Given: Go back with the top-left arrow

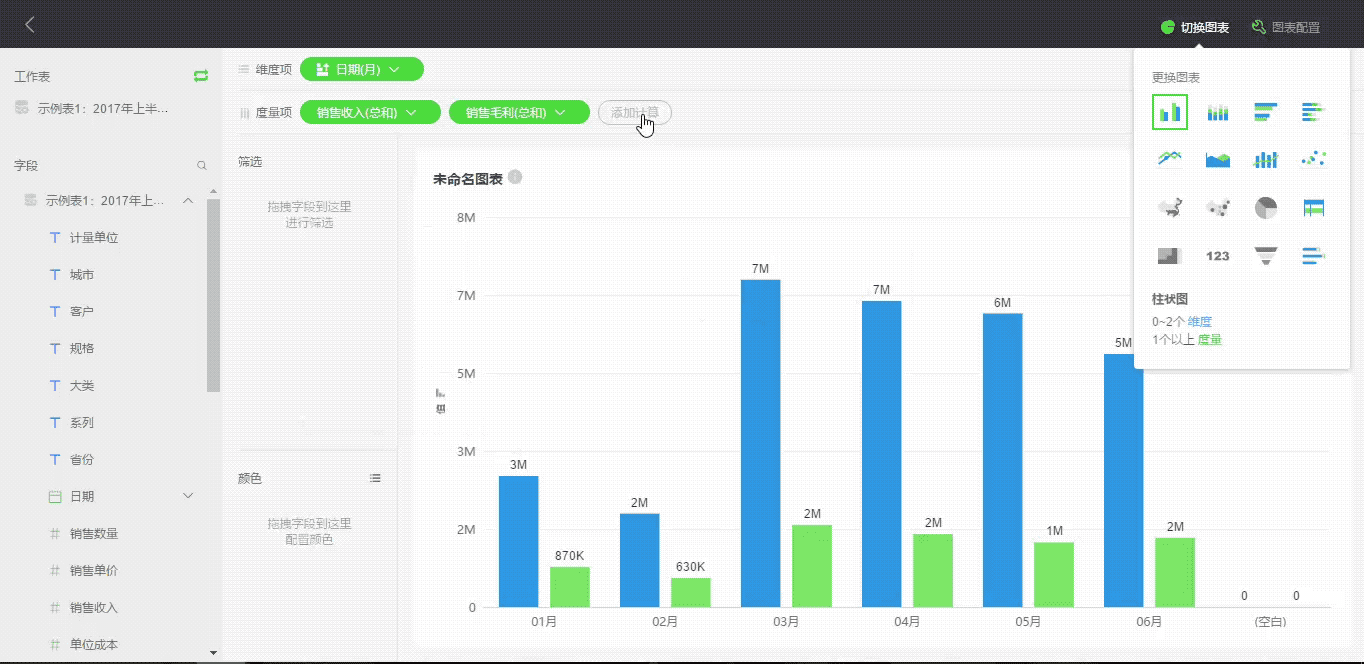Looking at the screenshot, I should (x=30, y=25).
